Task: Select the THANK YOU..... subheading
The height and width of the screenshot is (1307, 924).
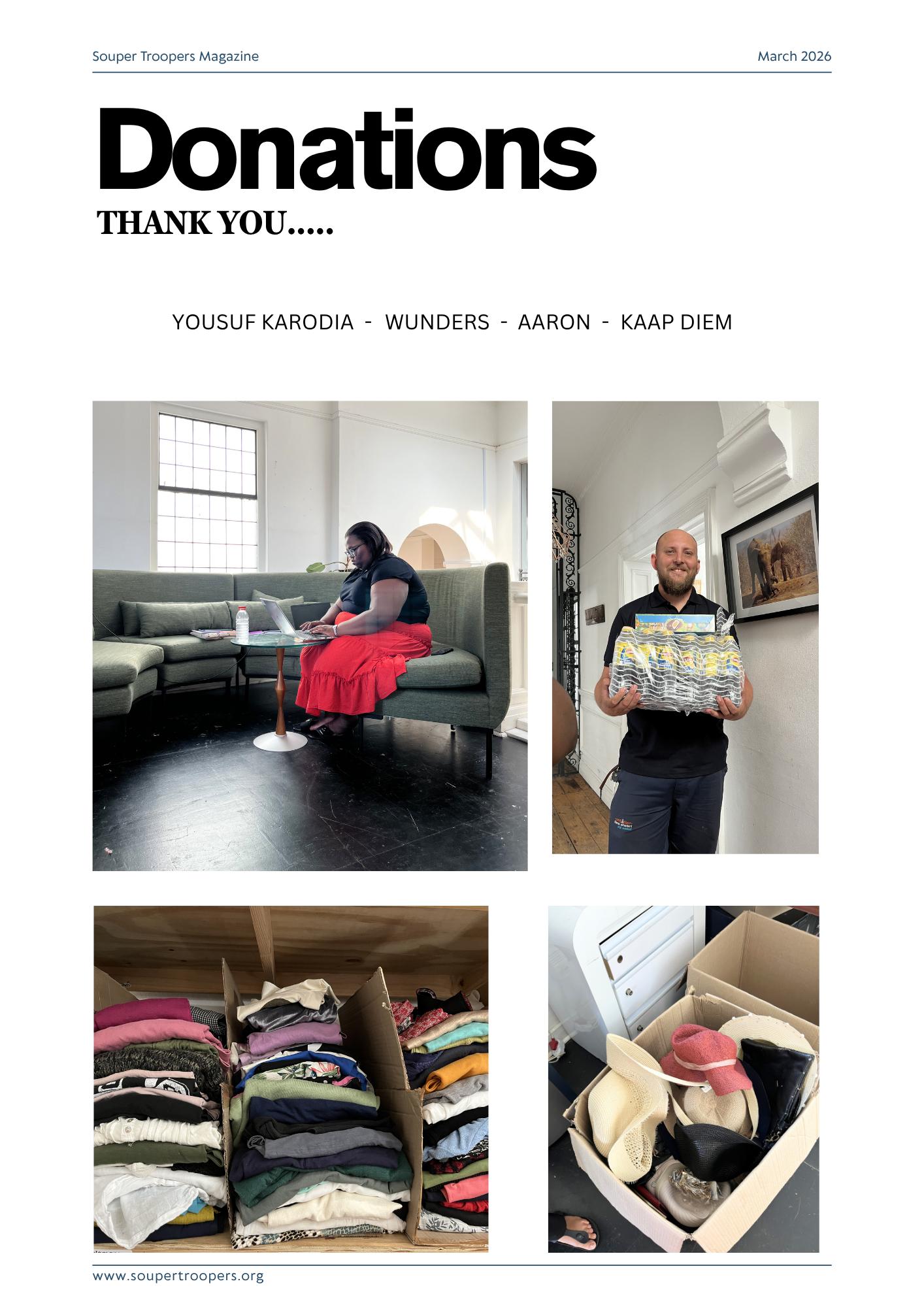Action: coord(215,223)
